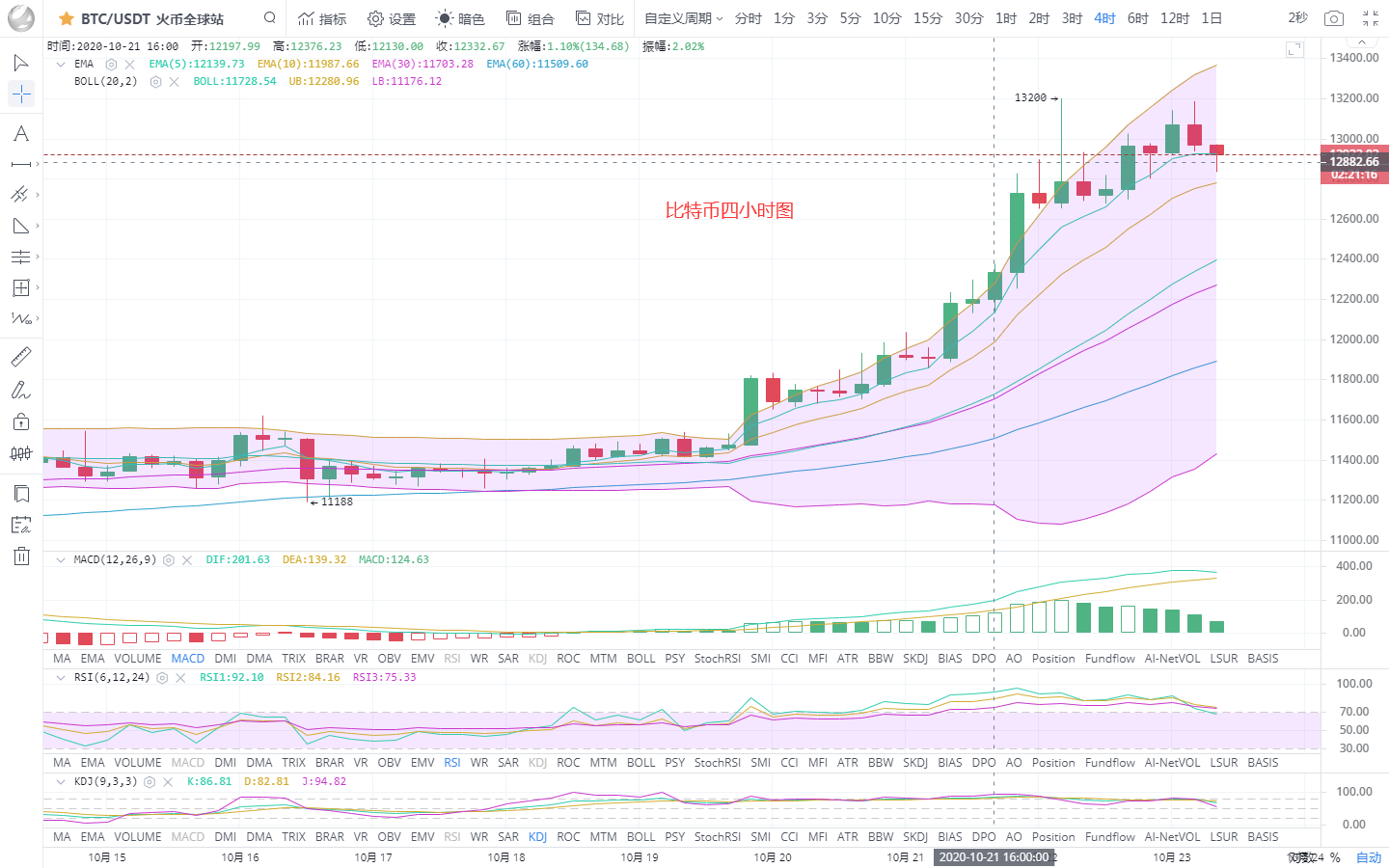Select the horizontal line segment tool

click(20, 165)
